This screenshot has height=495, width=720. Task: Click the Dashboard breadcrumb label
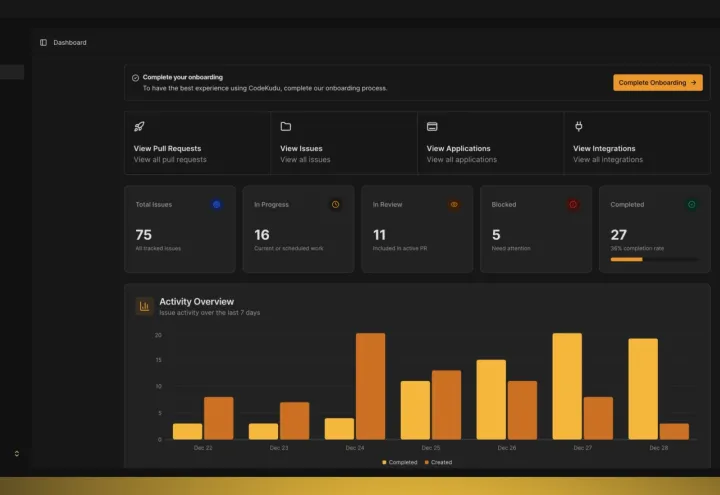[x=70, y=43]
